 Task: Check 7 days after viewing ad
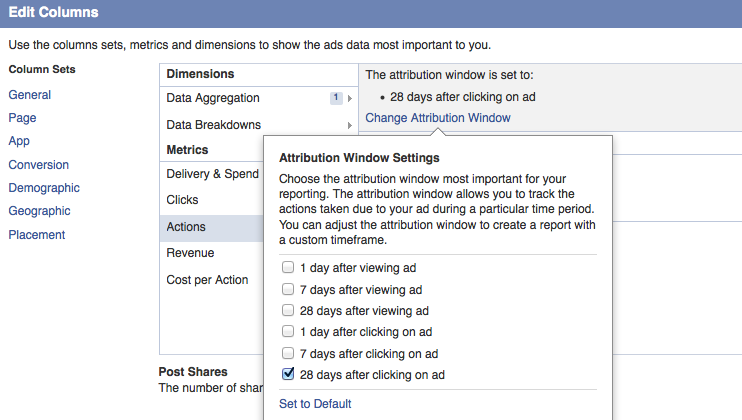coord(288,289)
